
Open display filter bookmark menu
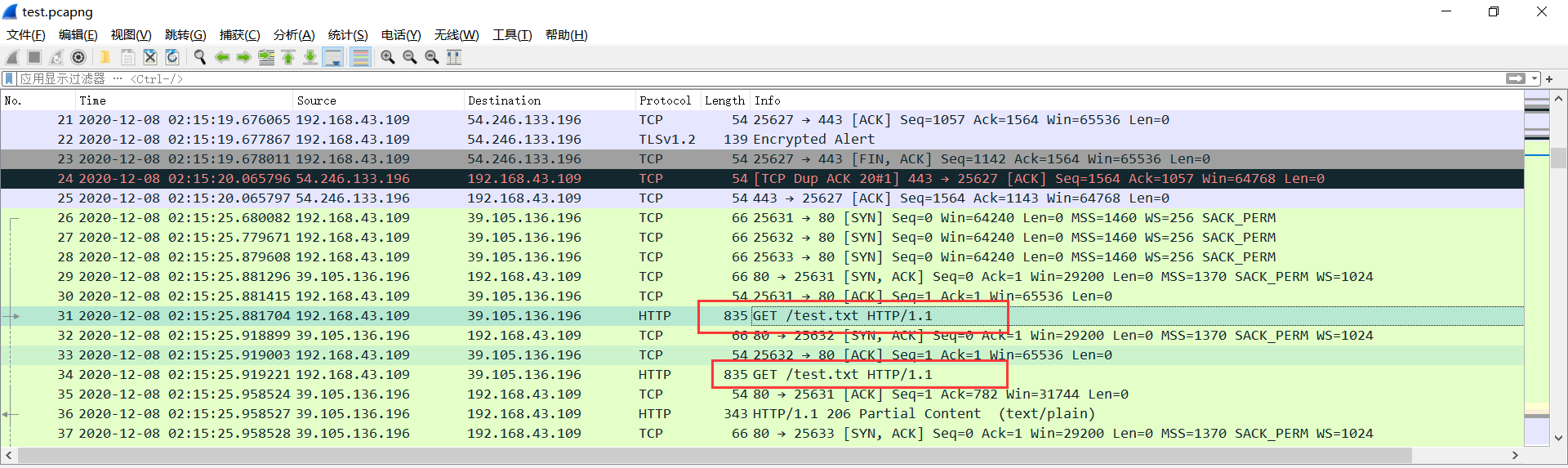9,78
